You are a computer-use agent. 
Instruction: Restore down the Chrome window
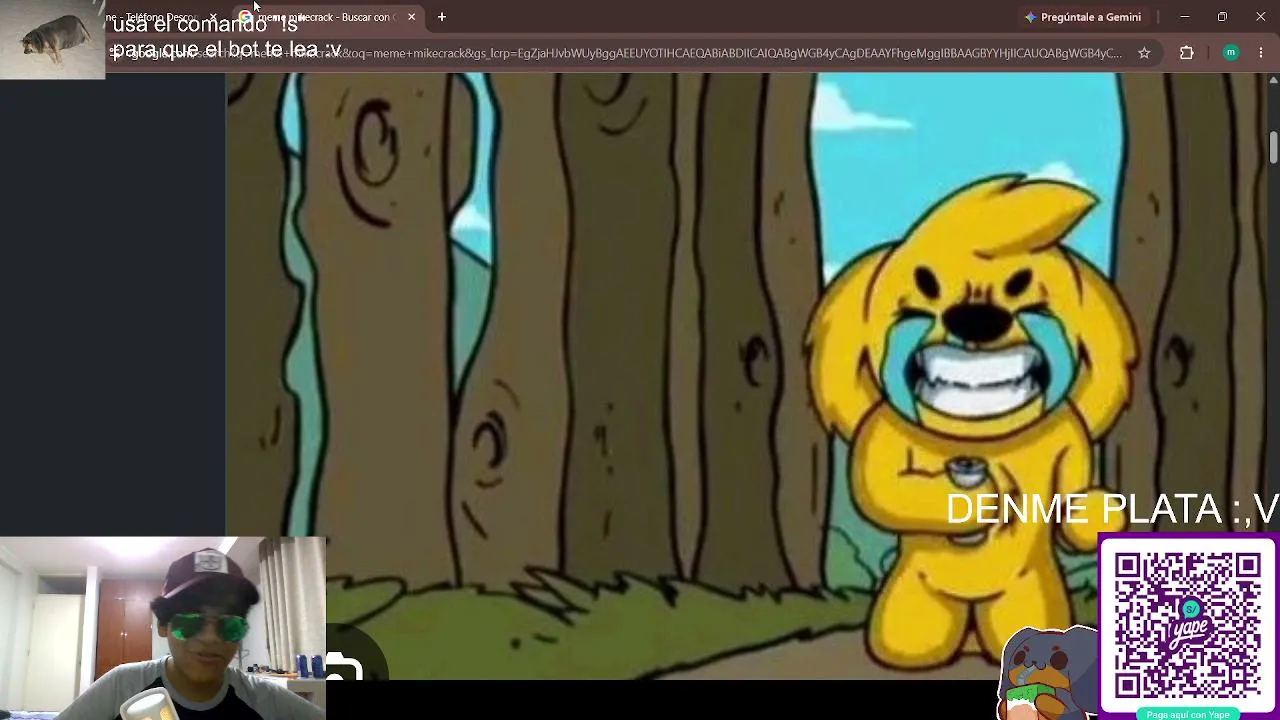(1222, 17)
